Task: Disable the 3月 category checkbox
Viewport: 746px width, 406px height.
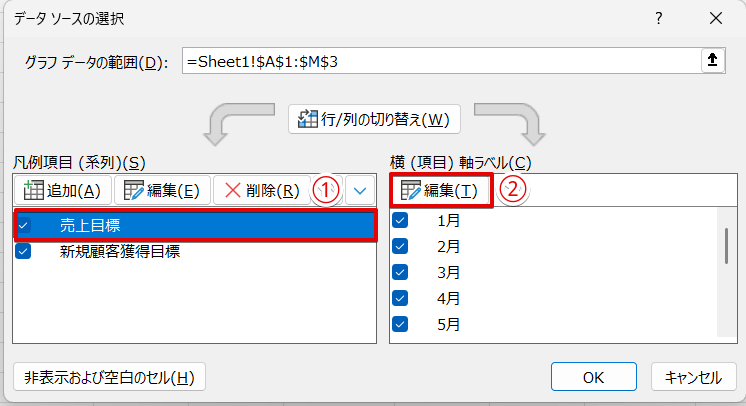Action: coord(400,272)
